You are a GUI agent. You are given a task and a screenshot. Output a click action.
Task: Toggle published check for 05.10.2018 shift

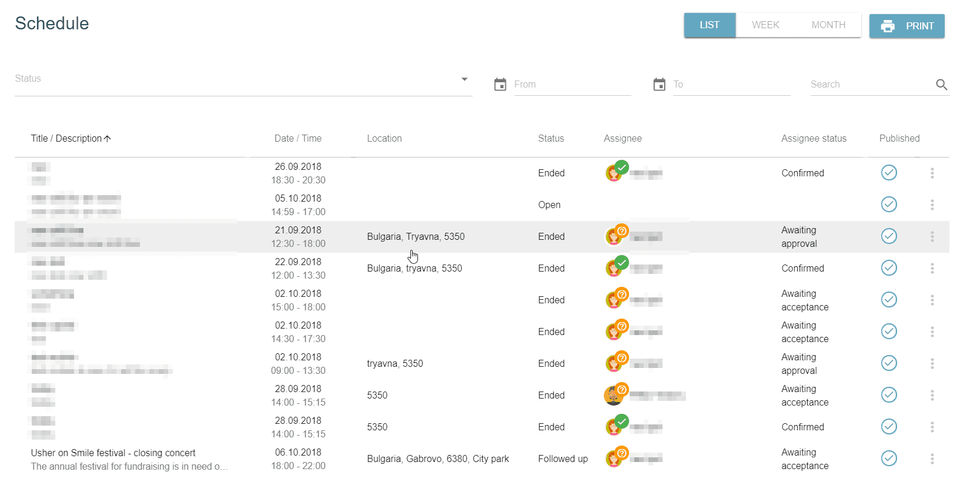point(889,204)
